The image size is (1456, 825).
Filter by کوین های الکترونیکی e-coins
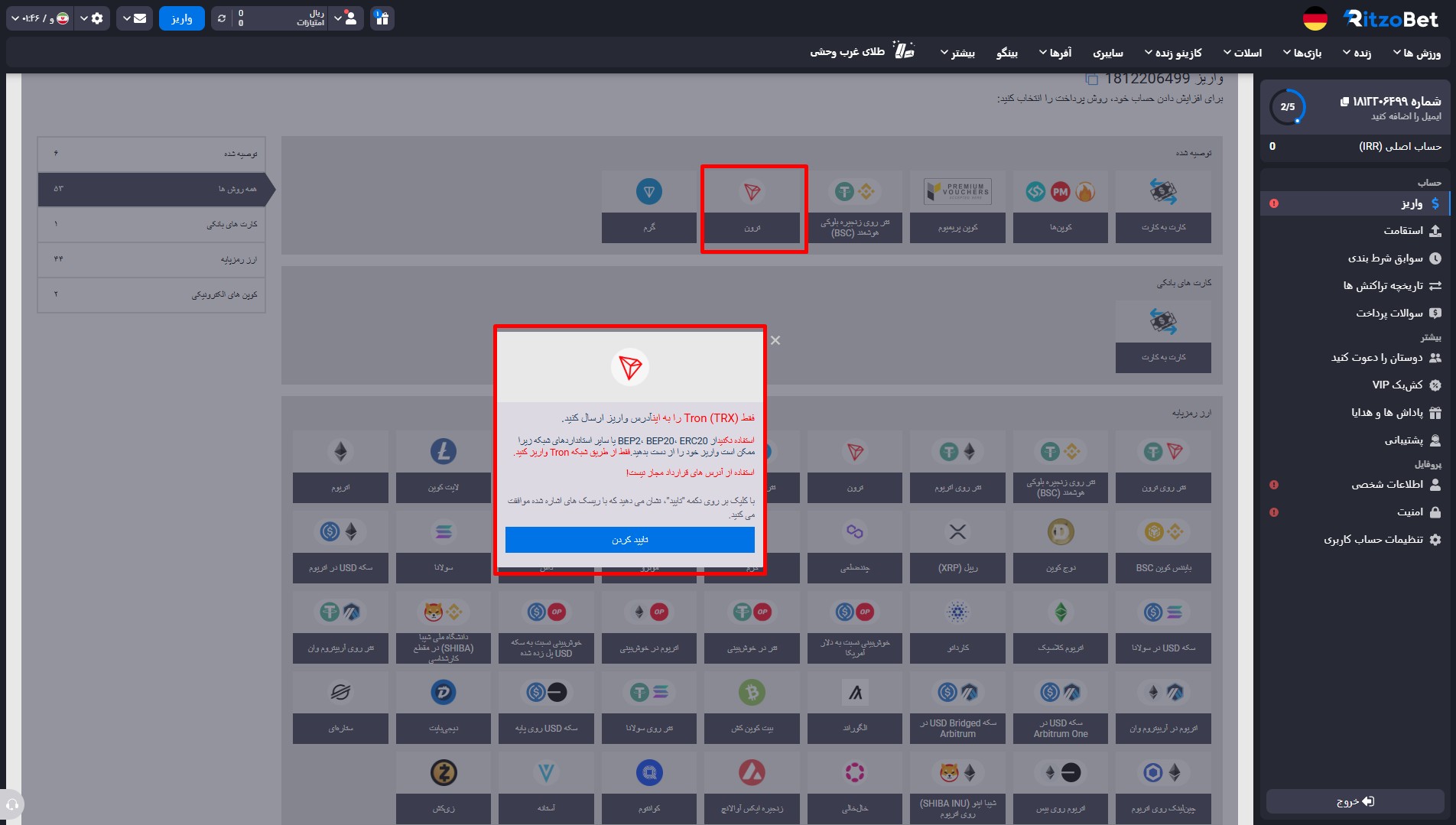click(151, 294)
